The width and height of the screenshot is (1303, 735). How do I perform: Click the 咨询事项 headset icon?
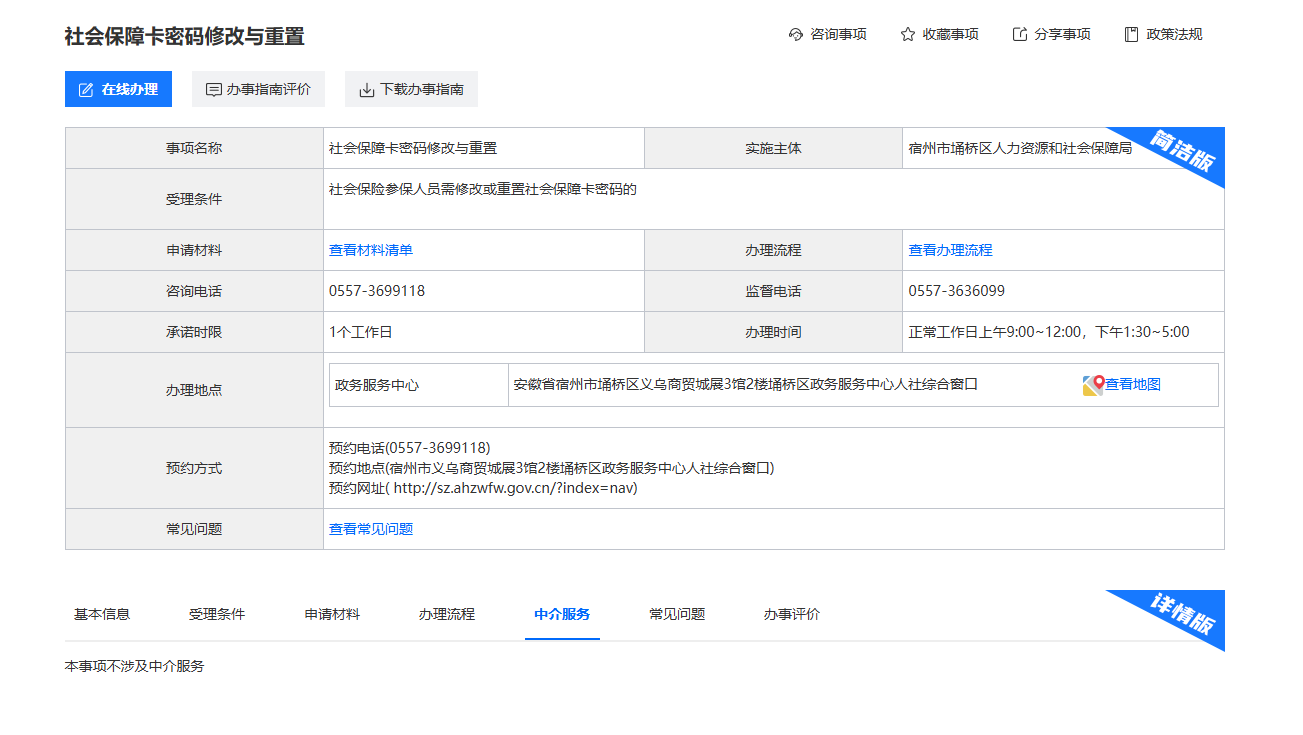tap(796, 35)
